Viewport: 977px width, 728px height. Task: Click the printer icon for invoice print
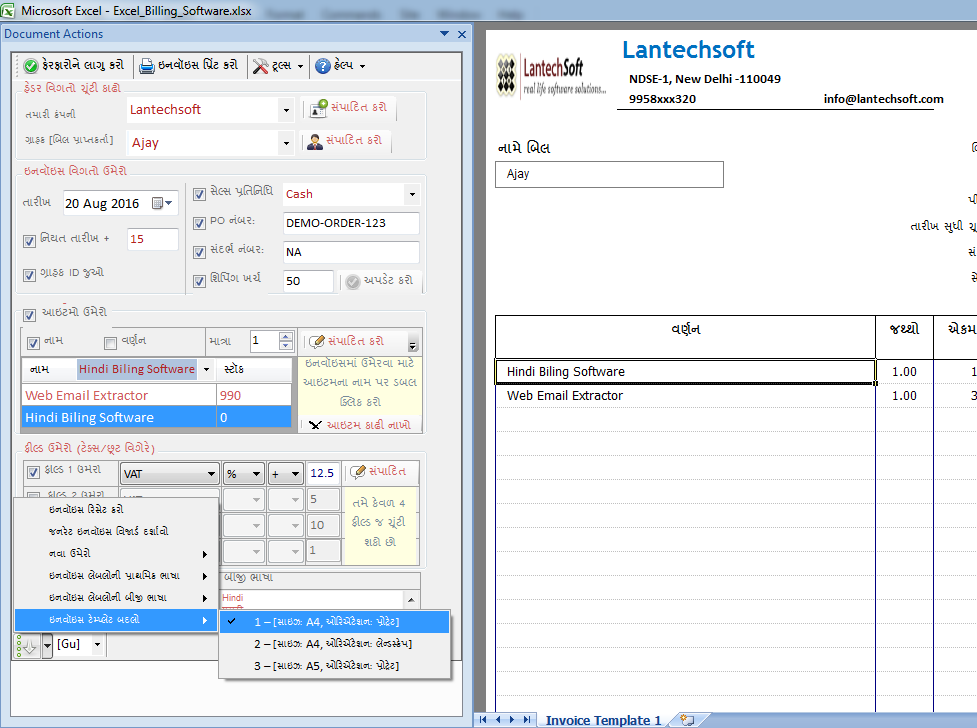coord(146,65)
